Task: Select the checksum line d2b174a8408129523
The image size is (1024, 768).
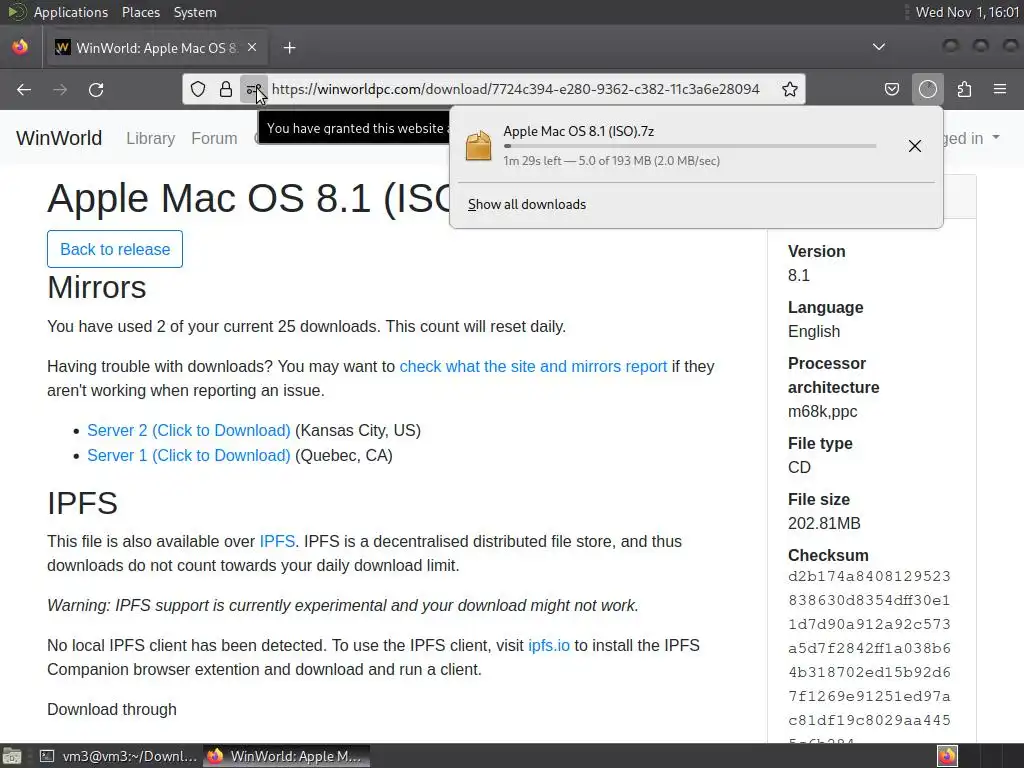Action: click(869, 576)
